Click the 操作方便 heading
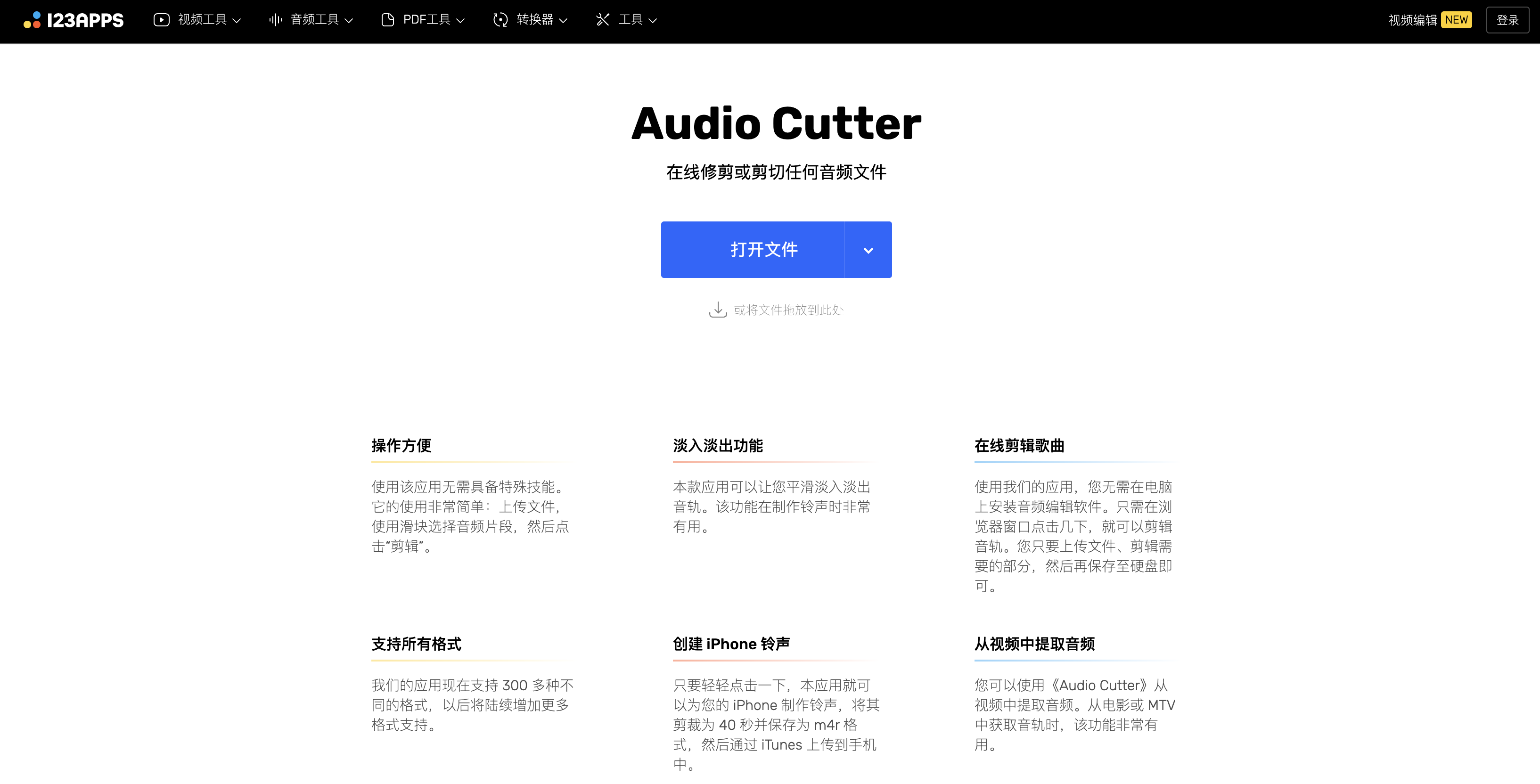The width and height of the screenshot is (1540, 784). coord(401,445)
